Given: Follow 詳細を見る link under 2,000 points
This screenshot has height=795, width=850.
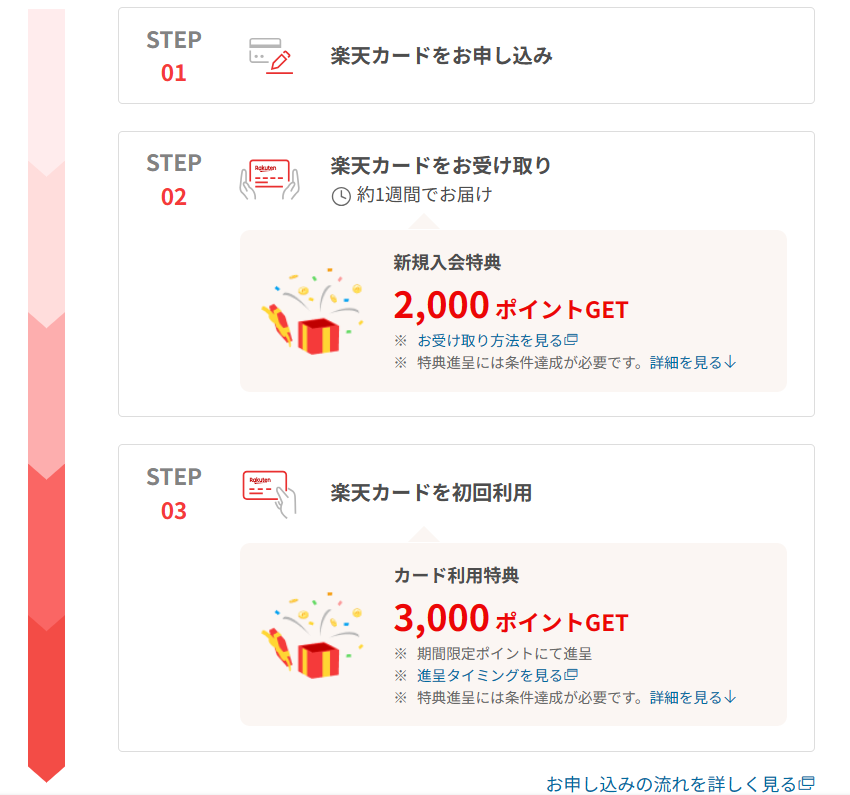Looking at the screenshot, I should [693, 363].
